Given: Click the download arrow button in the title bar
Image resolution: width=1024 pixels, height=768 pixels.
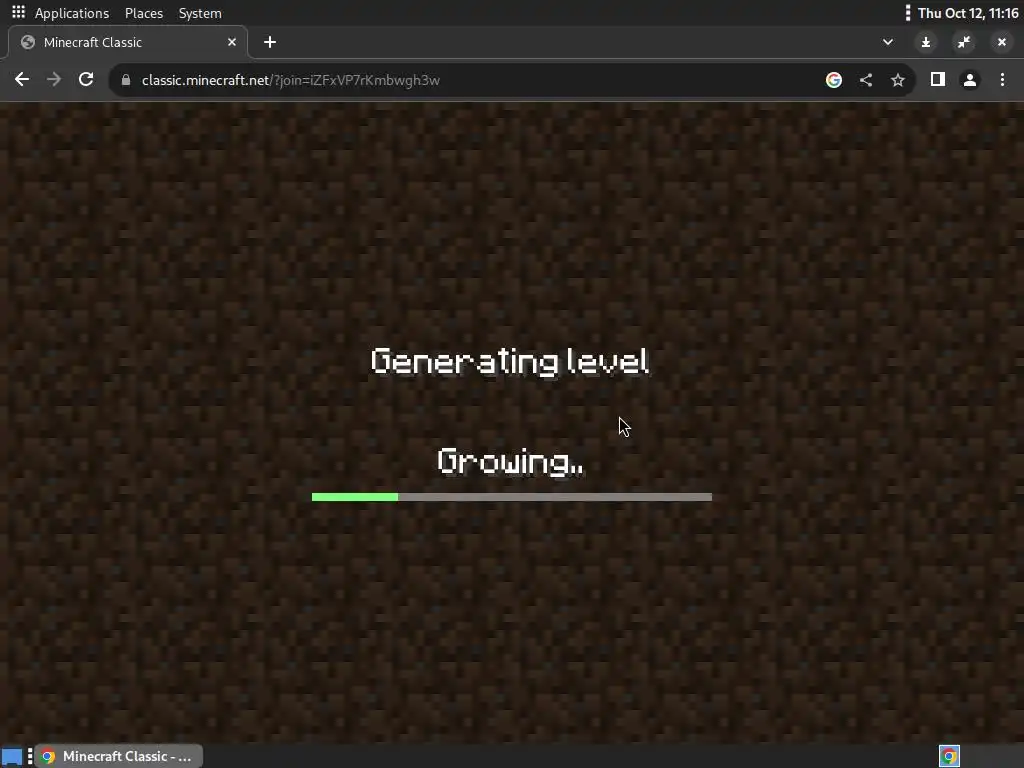Looking at the screenshot, I should (x=925, y=42).
